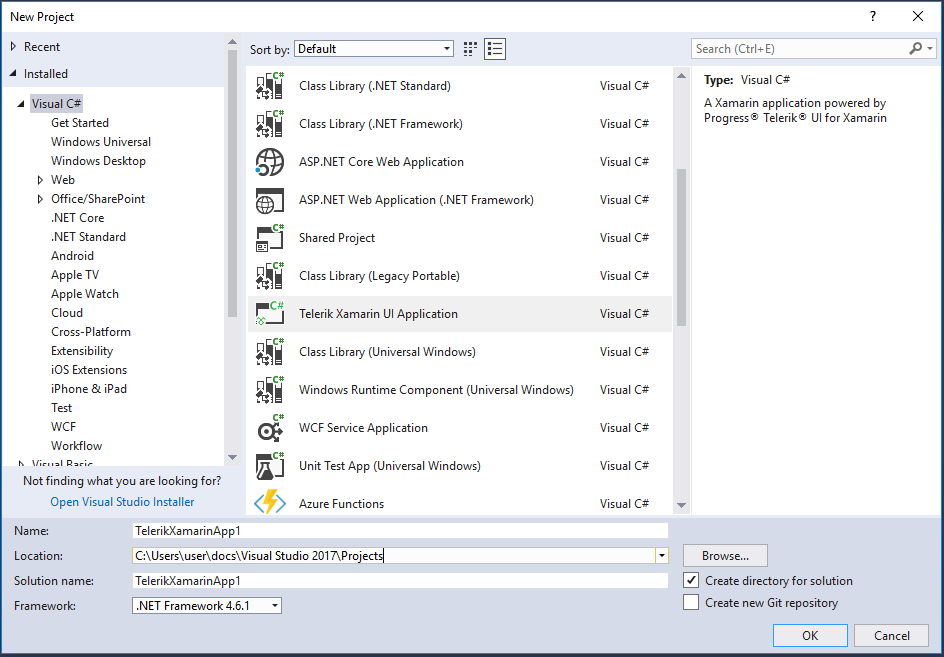This screenshot has width=944, height=657.
Task: Click the WCF Service Application gear icon
Action: pyautogui.click(x=270, y=428)
